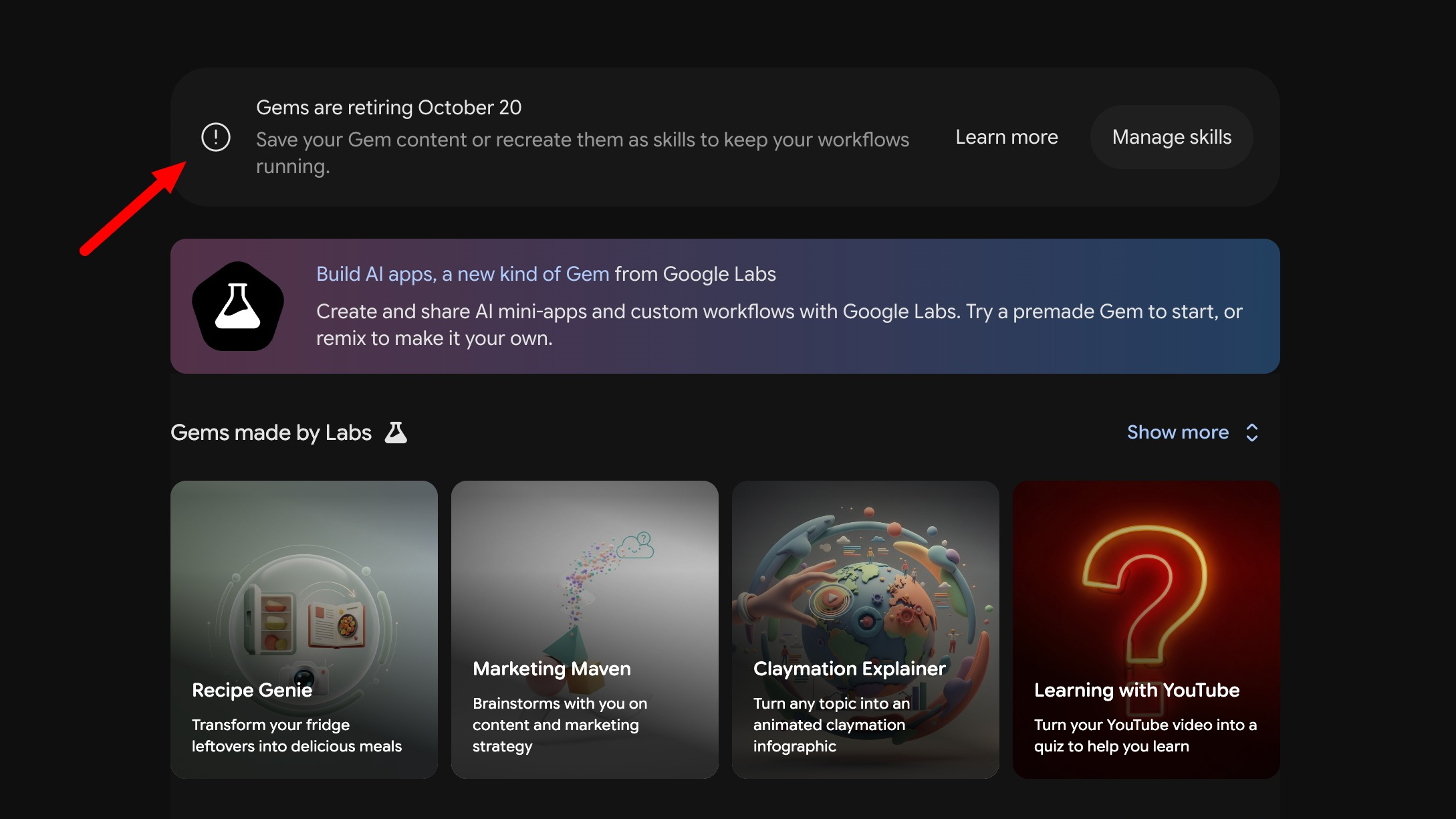Click 'Turn any topic into an animated' description

coord(832,725)
